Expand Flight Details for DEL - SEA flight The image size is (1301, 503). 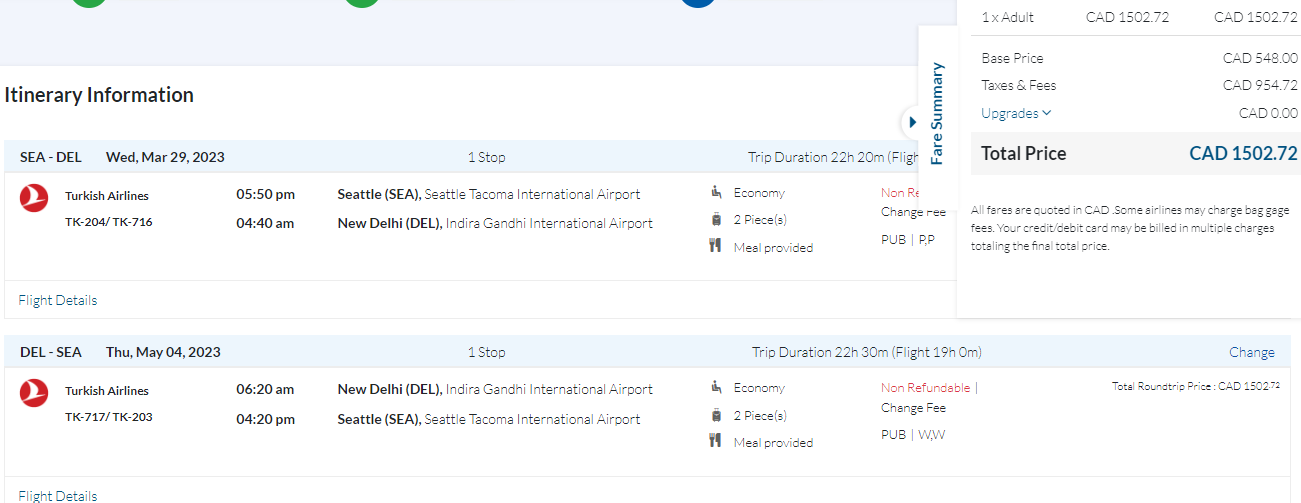point(58,496)
